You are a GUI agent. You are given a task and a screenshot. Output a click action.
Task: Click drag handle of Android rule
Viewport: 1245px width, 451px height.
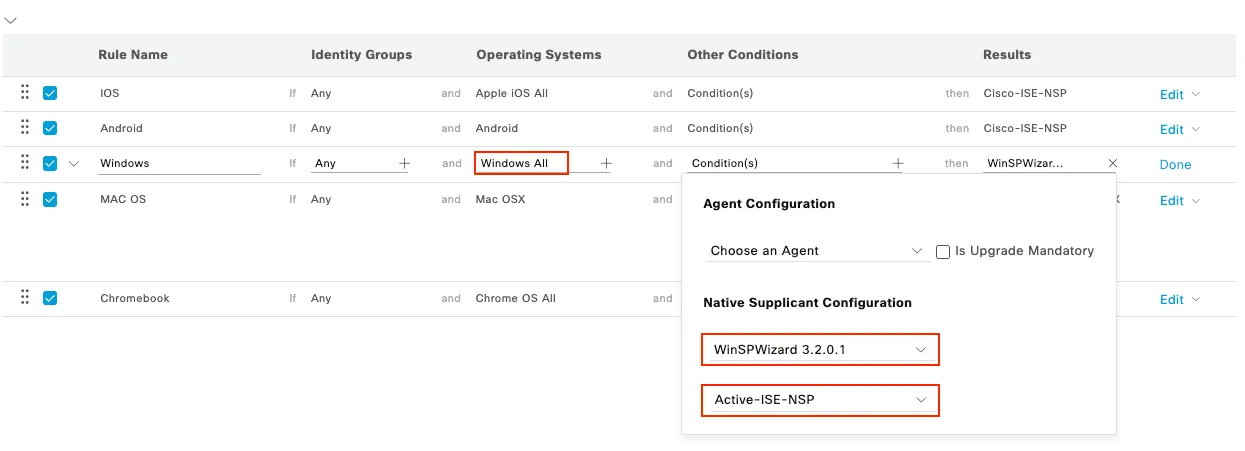coord(25,127)
